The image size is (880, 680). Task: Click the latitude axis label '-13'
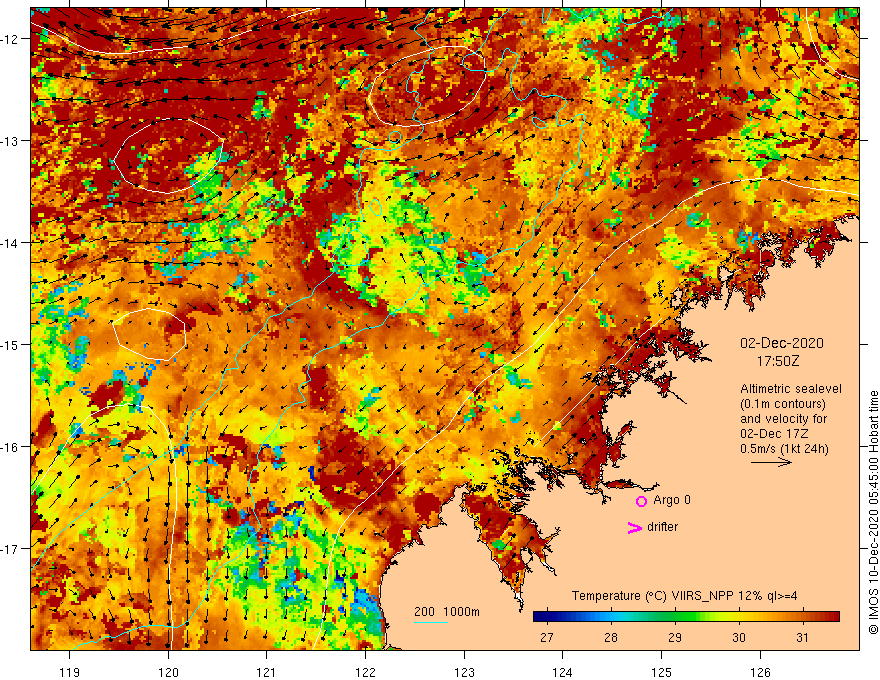10,141
